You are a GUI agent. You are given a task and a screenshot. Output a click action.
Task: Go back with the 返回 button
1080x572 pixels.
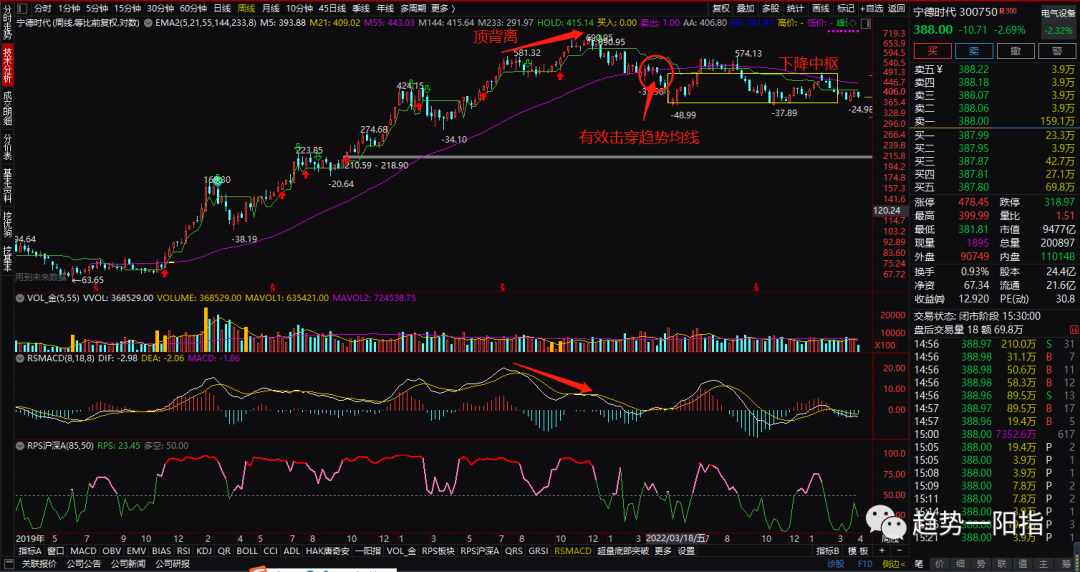point(896,8)
